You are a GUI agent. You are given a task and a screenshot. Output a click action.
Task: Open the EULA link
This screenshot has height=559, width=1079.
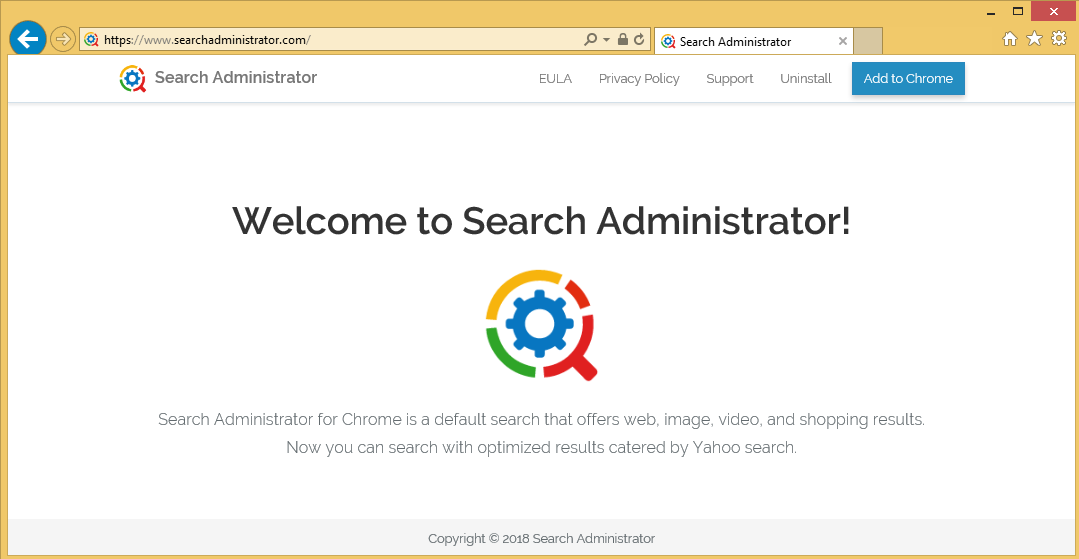pyautogui.click(x=555, y=78)
